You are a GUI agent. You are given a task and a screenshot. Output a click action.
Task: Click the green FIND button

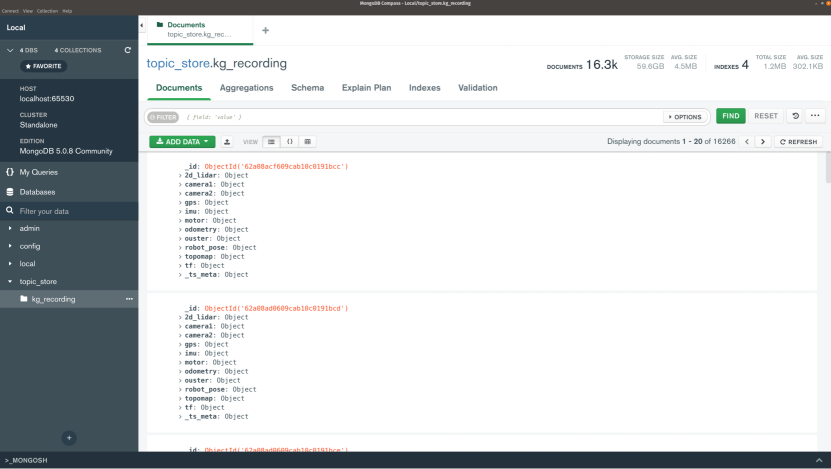click(730, 116)
